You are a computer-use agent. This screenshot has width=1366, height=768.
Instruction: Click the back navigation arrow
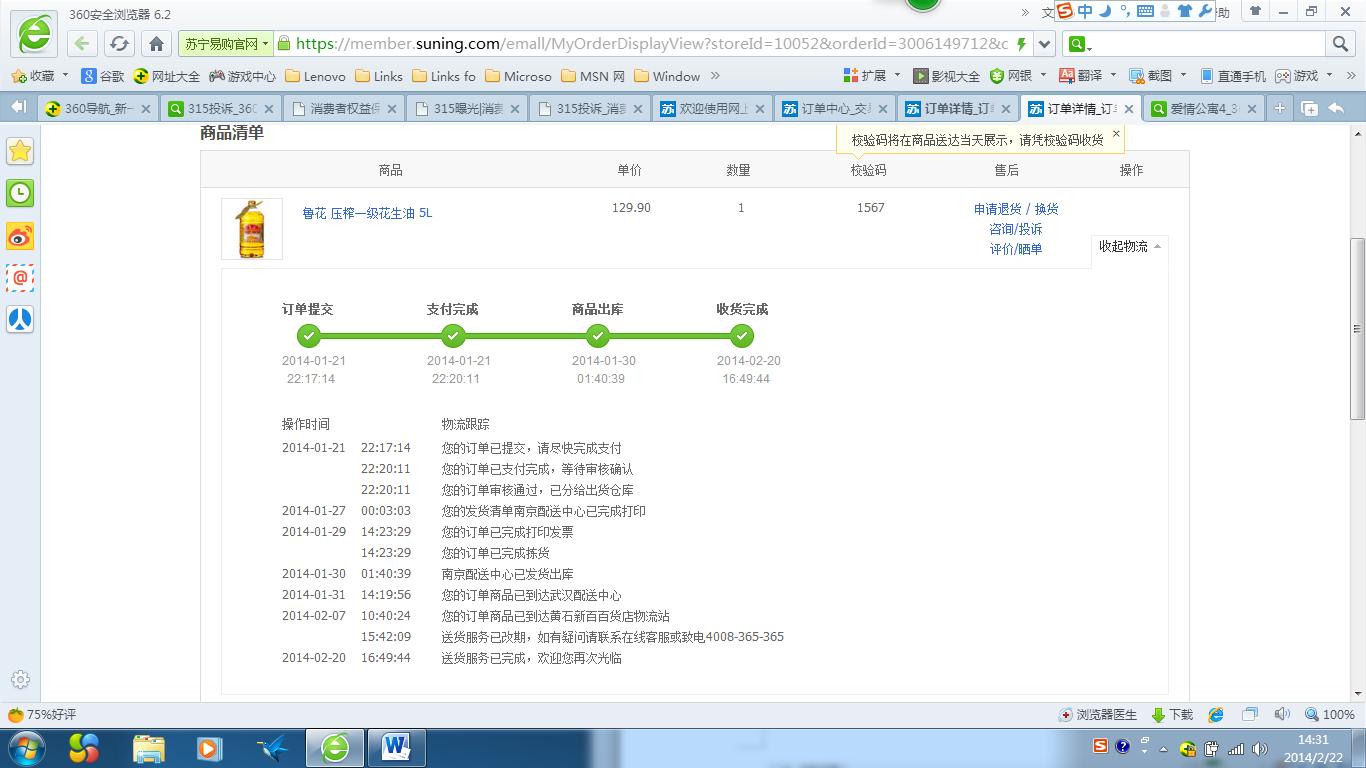pyautogui.click(x=82, y=44)
